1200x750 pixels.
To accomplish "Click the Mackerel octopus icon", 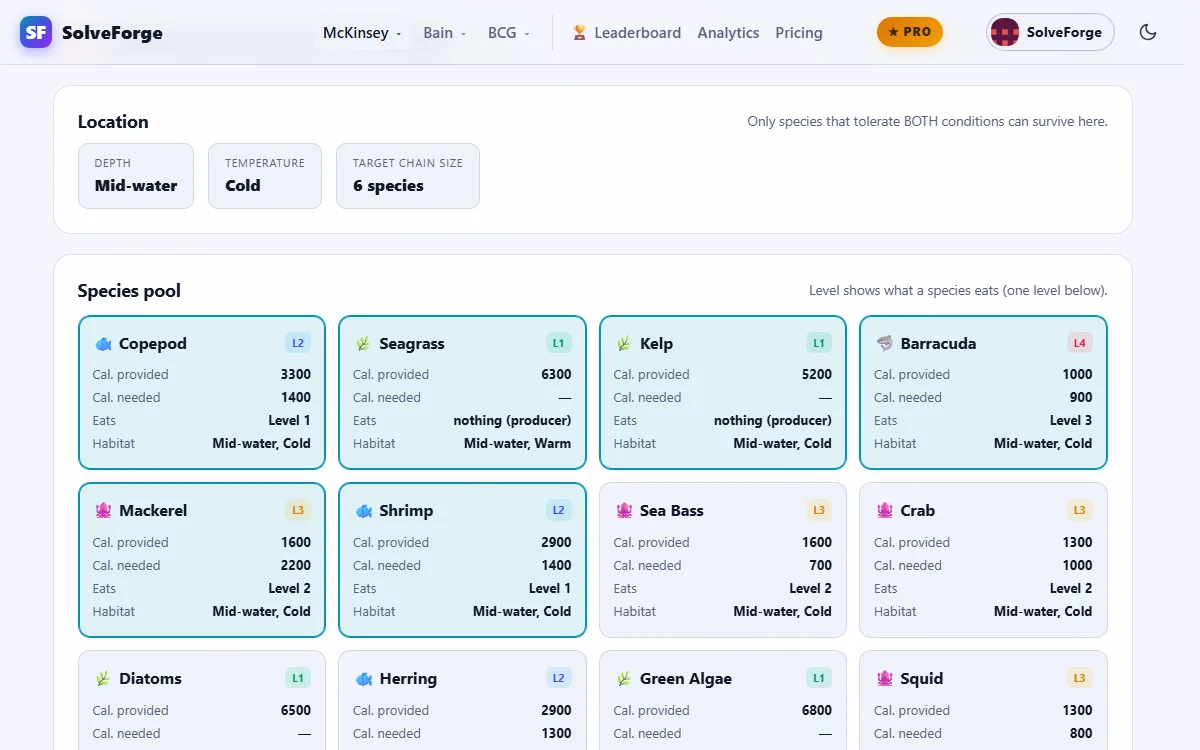I will (102, 510).
